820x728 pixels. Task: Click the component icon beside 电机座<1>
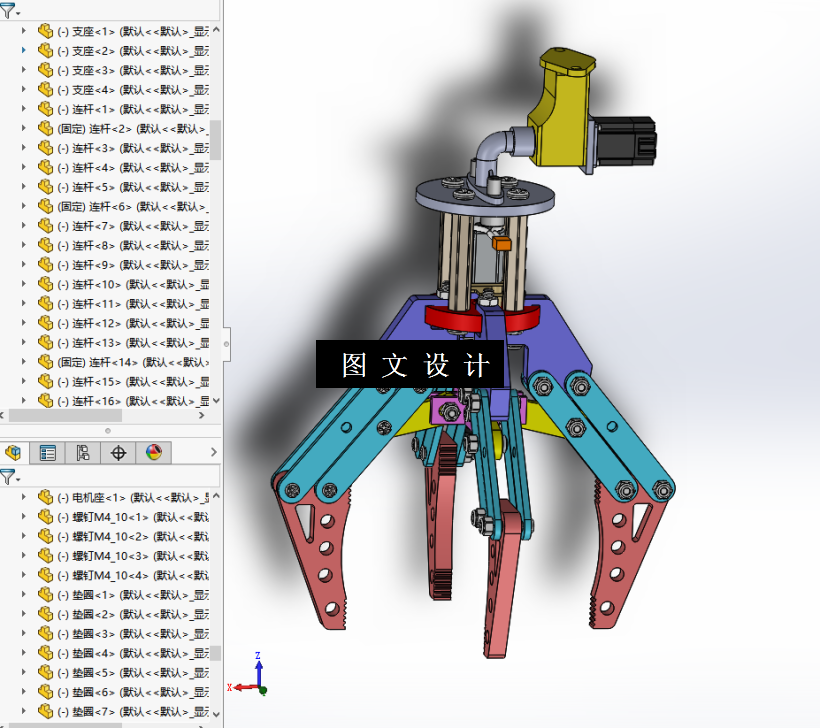(44, 495)
